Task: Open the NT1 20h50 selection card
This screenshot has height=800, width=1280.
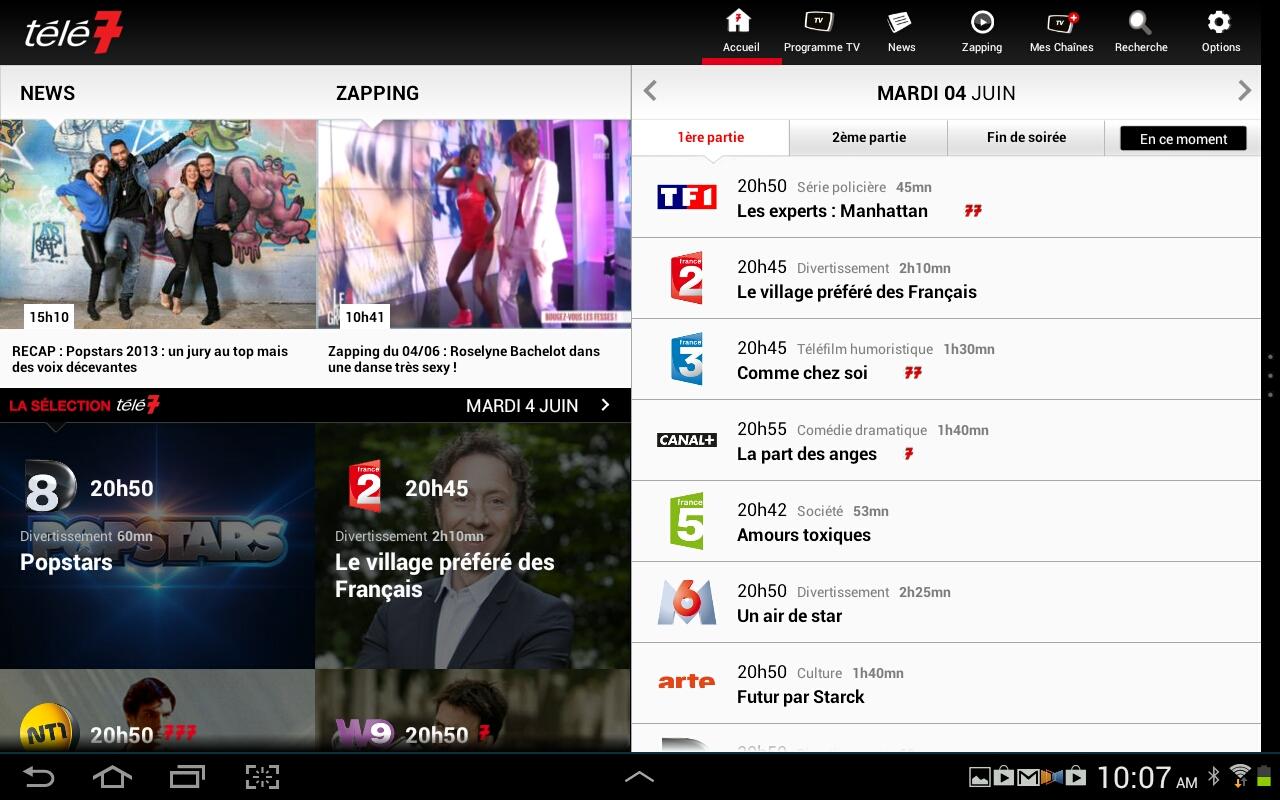Action: (x=157, y=711)
